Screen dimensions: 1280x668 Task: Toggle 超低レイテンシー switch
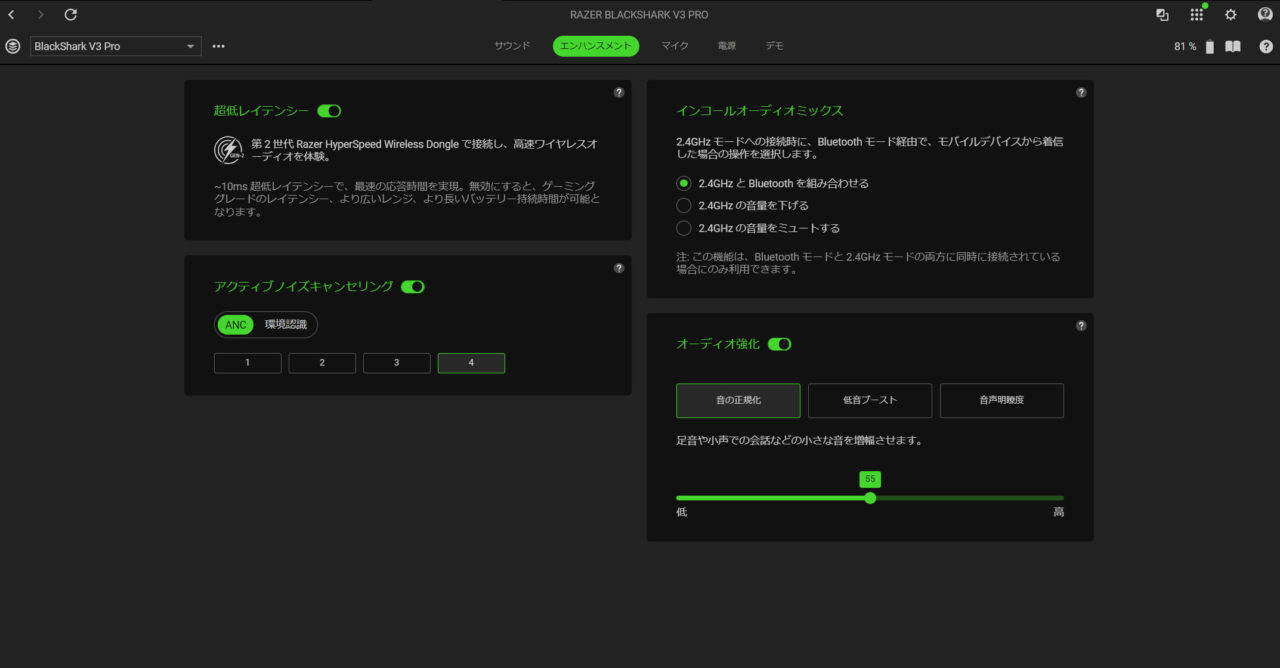pyautogui.click(x=329, y=111)
